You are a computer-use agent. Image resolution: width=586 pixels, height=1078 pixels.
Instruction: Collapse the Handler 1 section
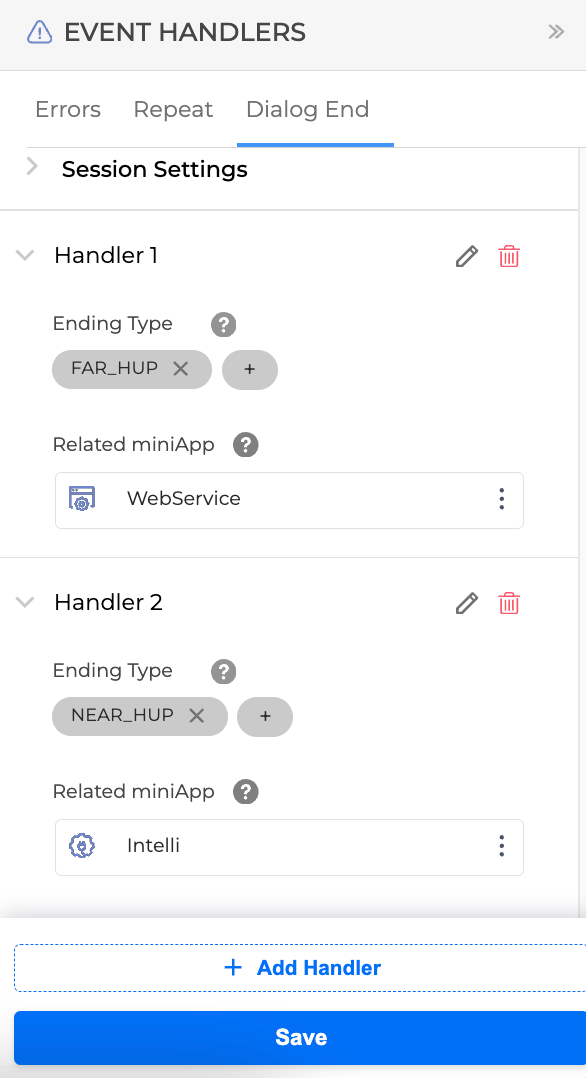tap(25, 256)
